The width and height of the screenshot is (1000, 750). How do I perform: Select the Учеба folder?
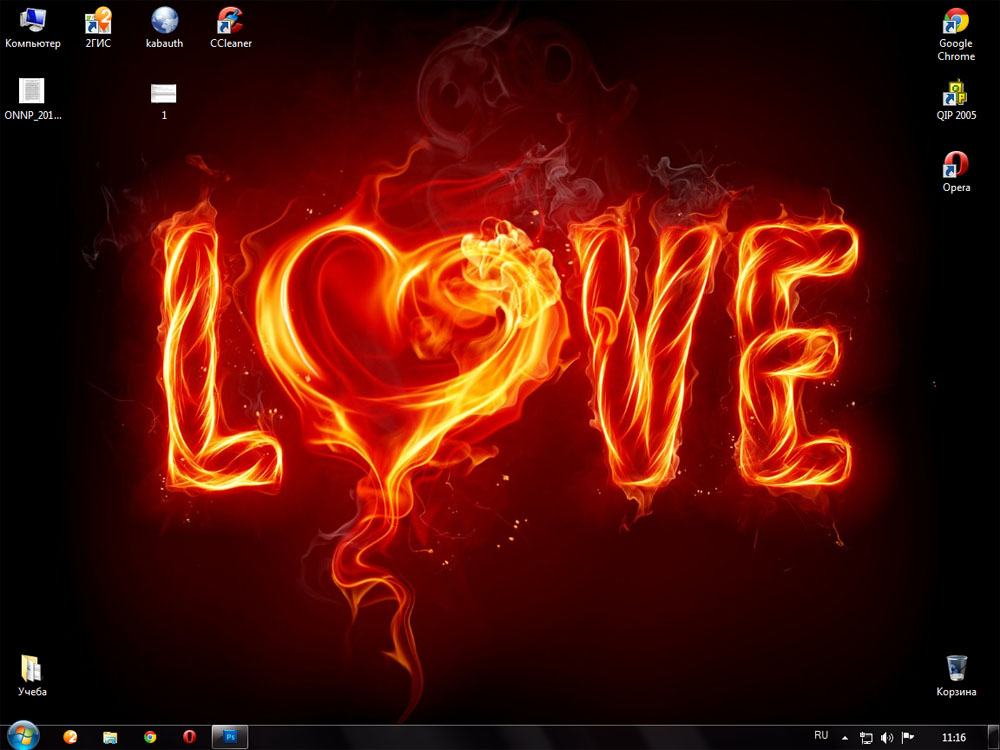point(32,675)
